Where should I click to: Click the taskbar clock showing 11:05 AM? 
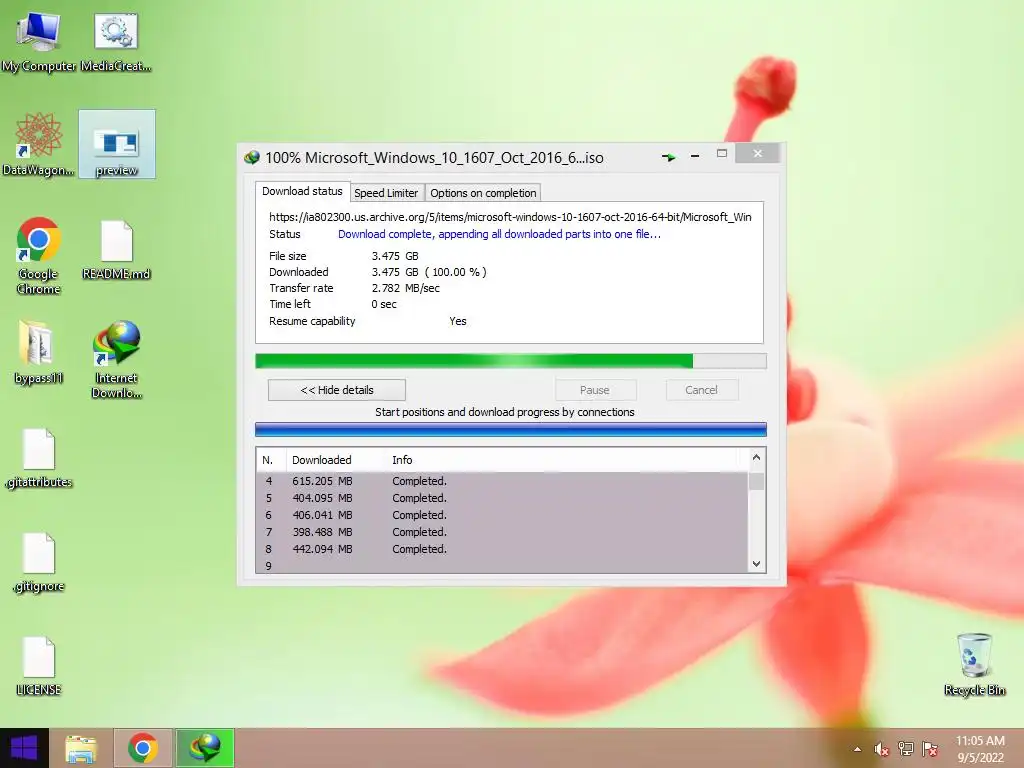click(980, 749)
